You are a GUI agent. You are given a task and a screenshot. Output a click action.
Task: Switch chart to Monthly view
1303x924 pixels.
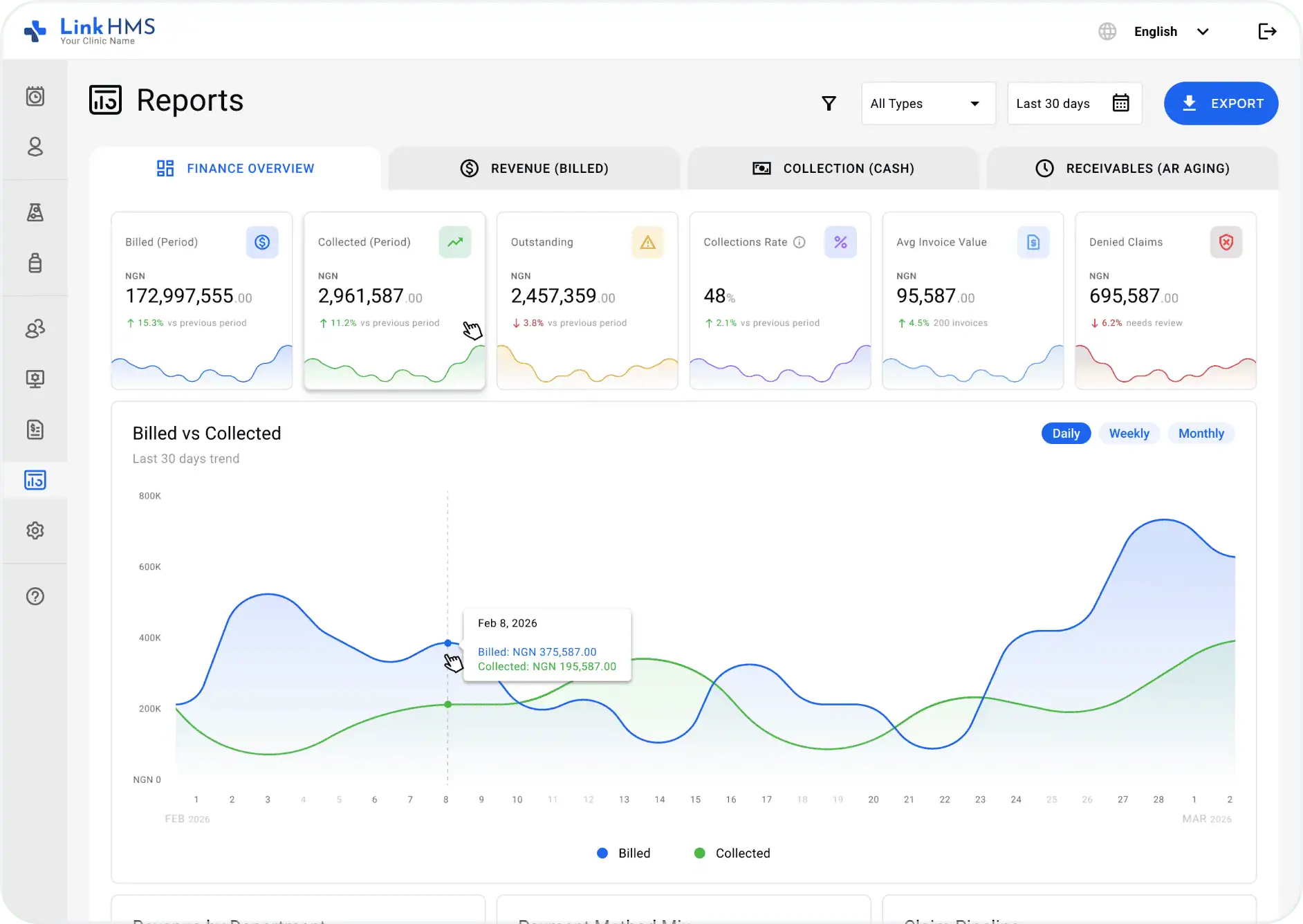pyautogui.click(x=1201, y=434)
